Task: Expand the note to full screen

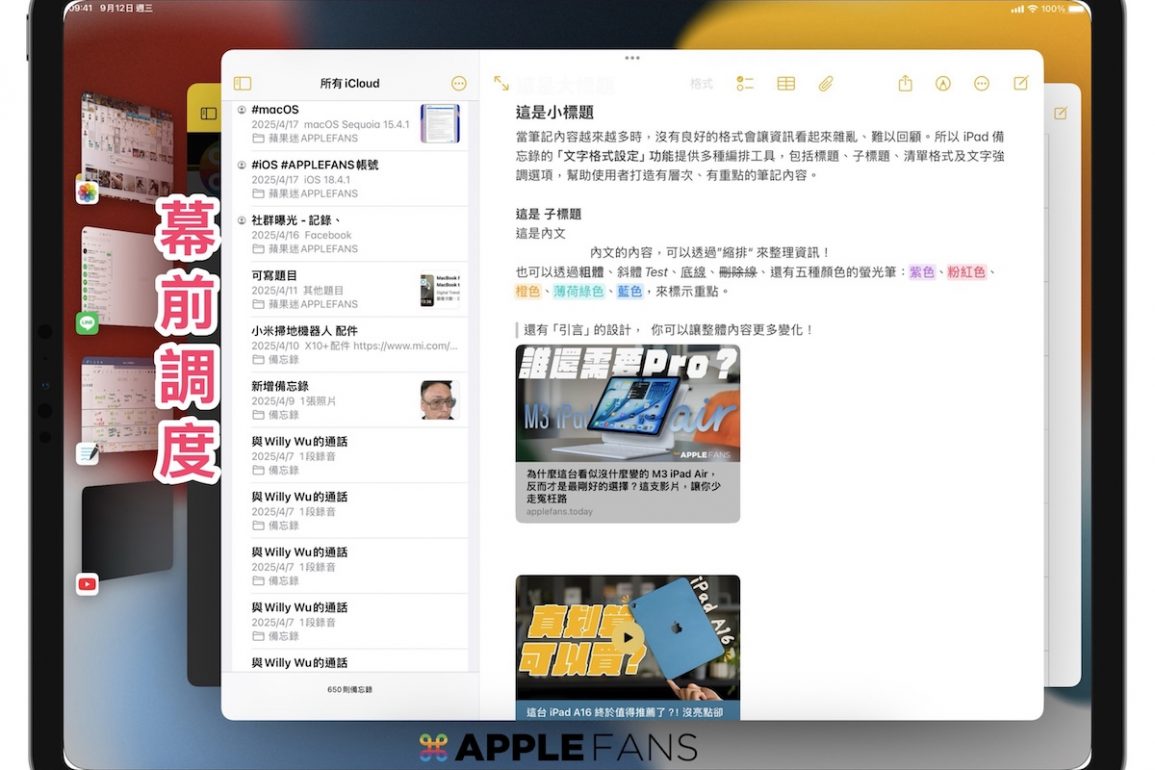Action: click(501, 84)
